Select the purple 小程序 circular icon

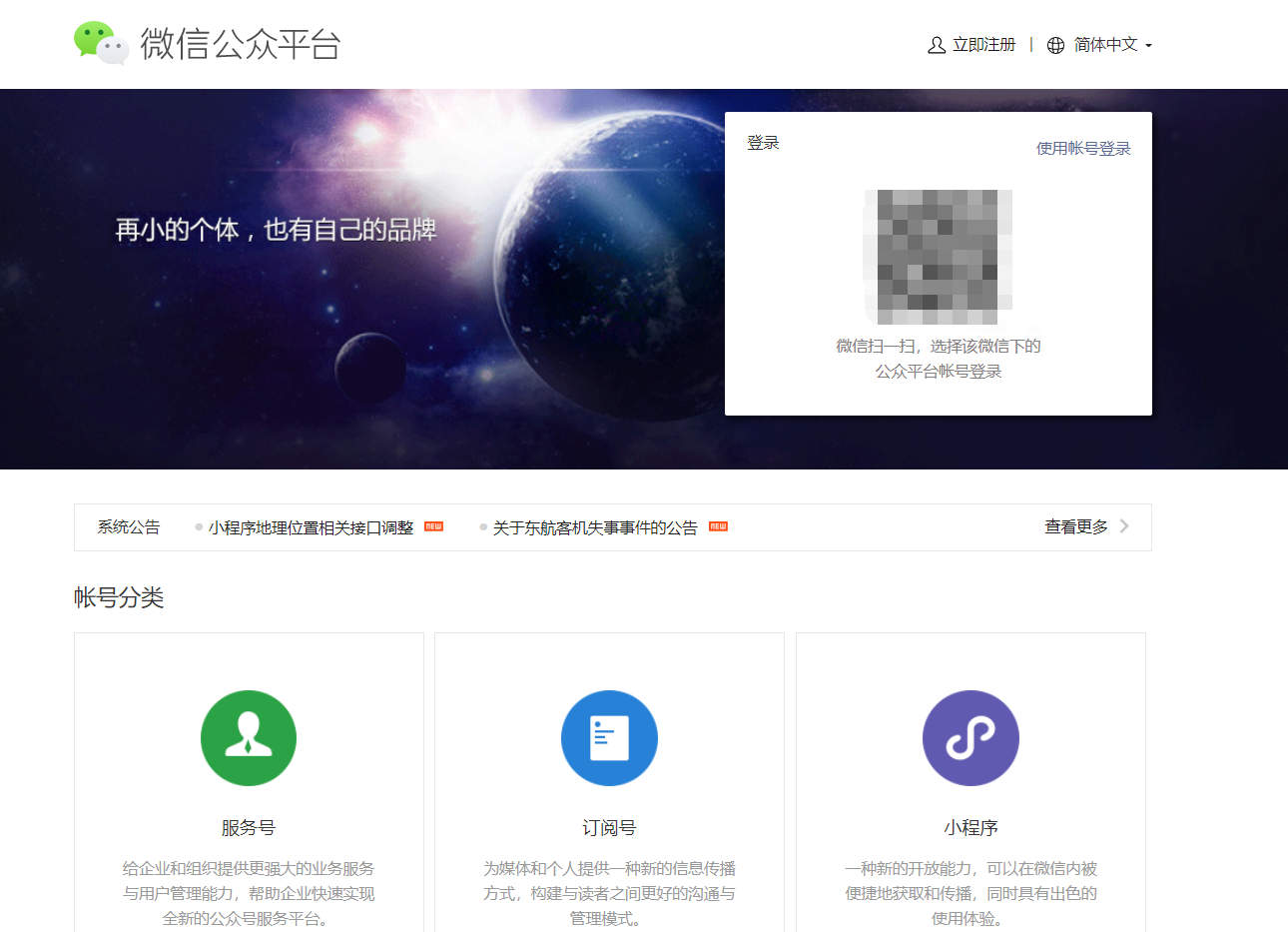coord(969,737)
